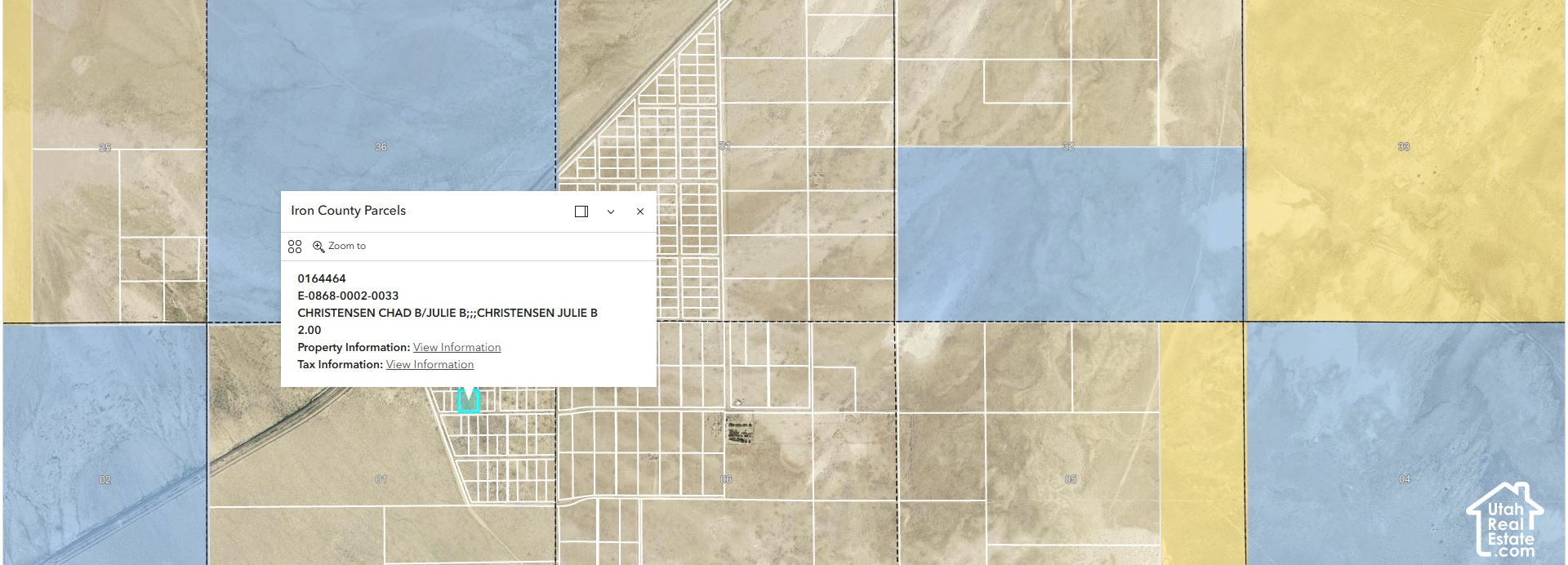
Task: Click section label 01 on the map
Action: (381, 479)
